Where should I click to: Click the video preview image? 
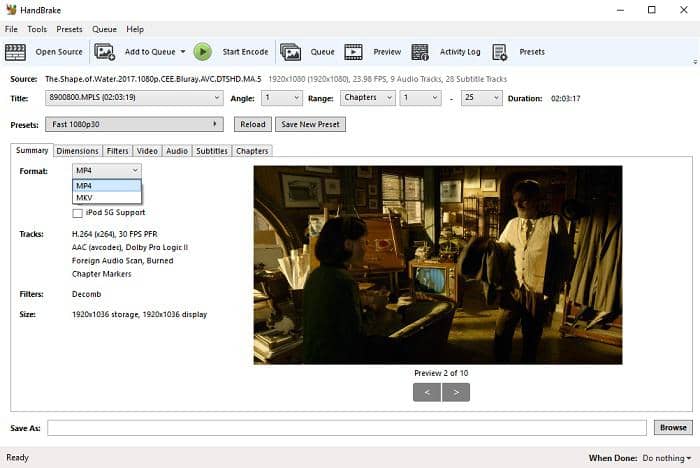(x=438, y=265)
